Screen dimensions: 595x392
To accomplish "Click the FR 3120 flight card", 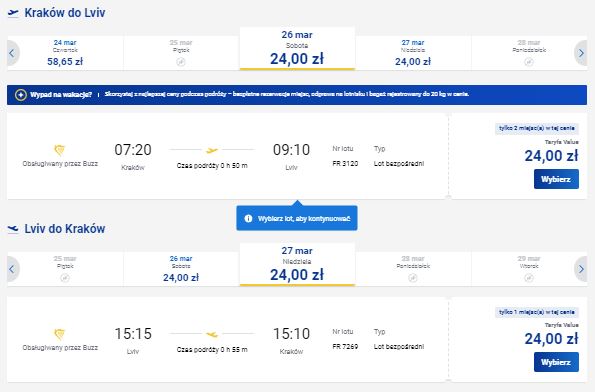I will click(x=226, y=156).
